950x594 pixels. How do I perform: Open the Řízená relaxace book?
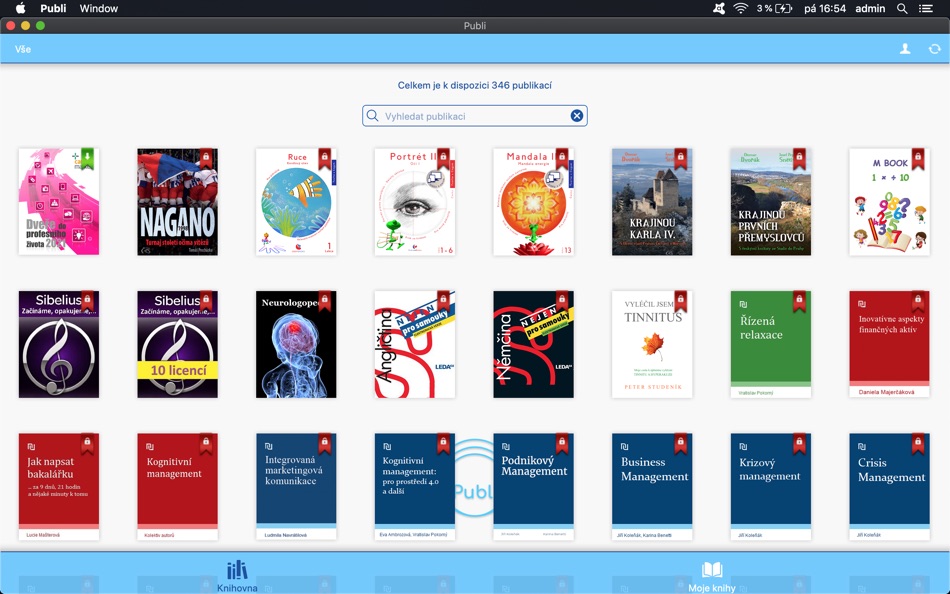tap(771, 344)
